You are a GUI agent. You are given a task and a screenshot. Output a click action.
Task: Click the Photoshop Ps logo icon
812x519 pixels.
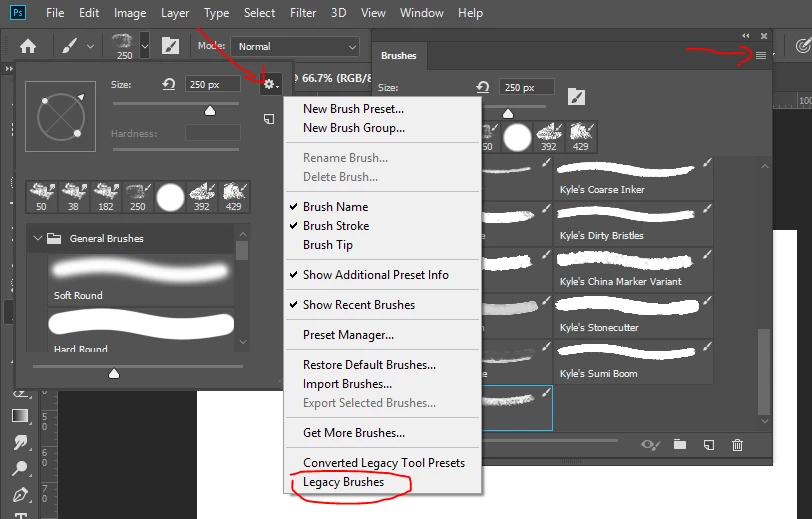click(18, 12)
